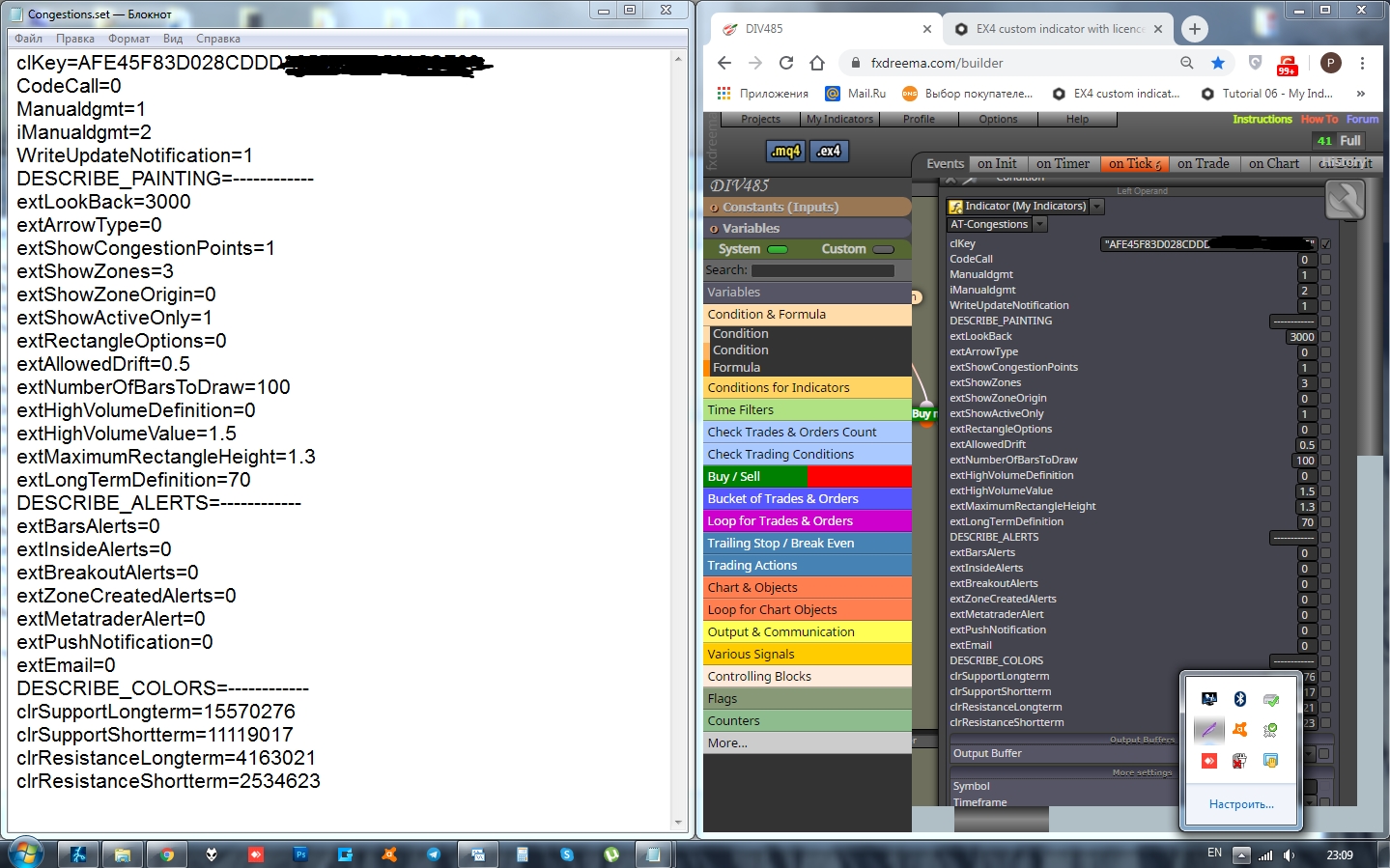
Task: Open the File Explorer taskbar icon
Action: [123, 854]
